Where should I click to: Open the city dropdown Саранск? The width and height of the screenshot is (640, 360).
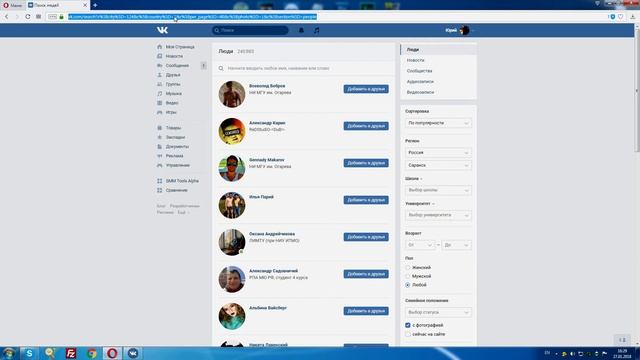[x=438, y=165]
